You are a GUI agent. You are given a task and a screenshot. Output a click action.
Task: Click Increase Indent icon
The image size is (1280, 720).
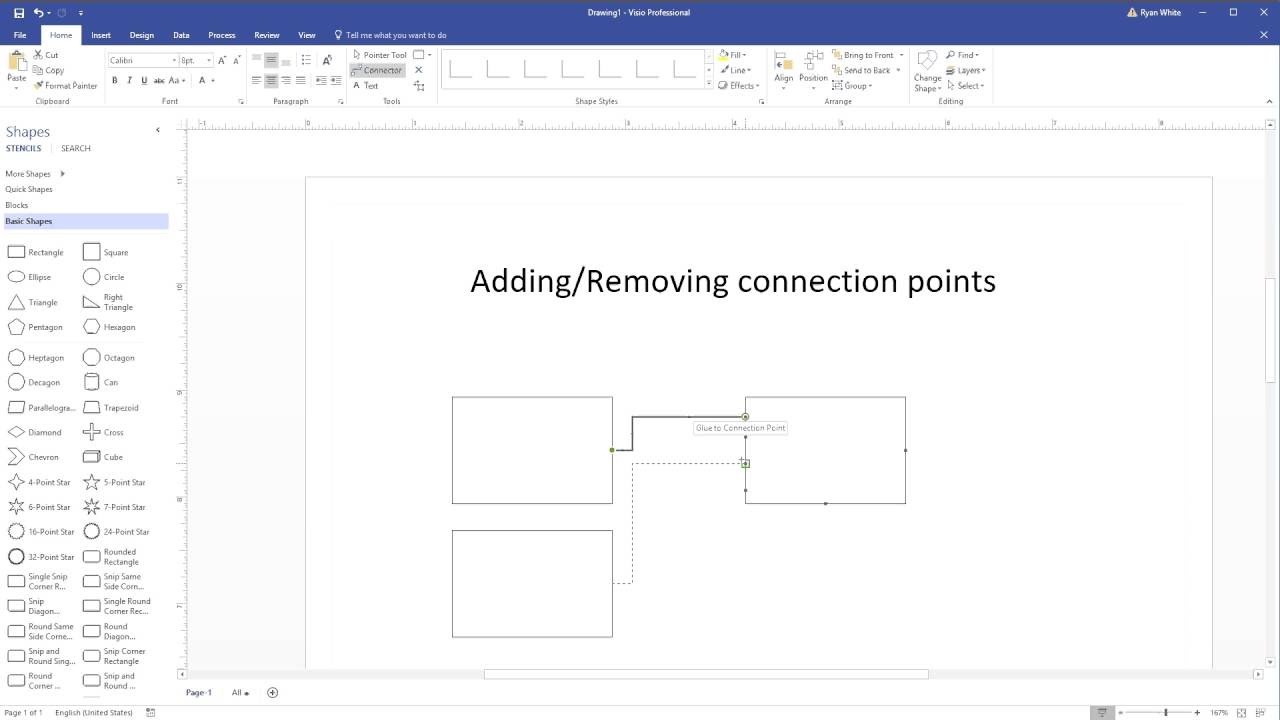pyautogui.click(x=337, y=80)
